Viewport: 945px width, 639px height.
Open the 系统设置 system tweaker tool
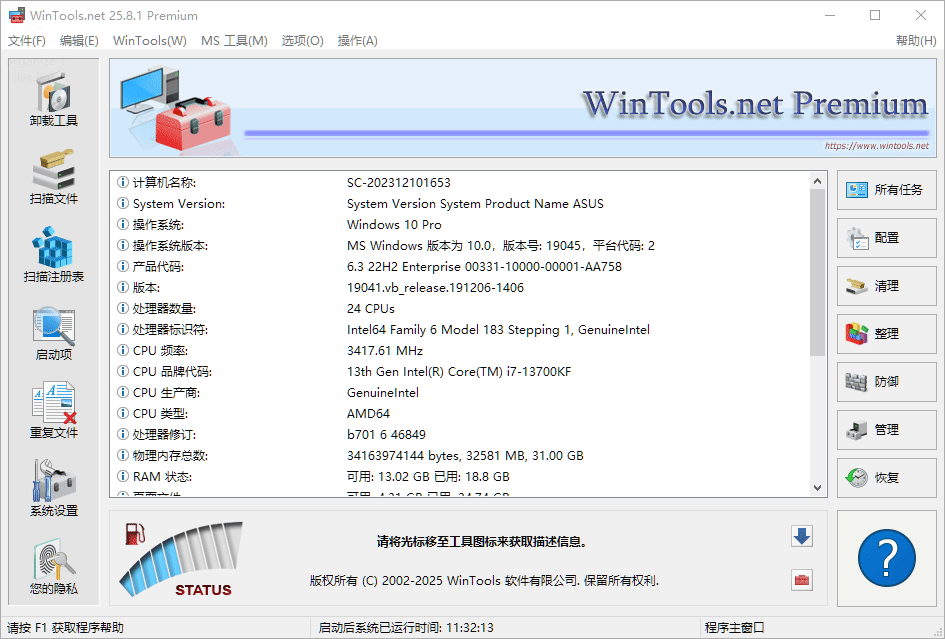[x=54, y=488]
